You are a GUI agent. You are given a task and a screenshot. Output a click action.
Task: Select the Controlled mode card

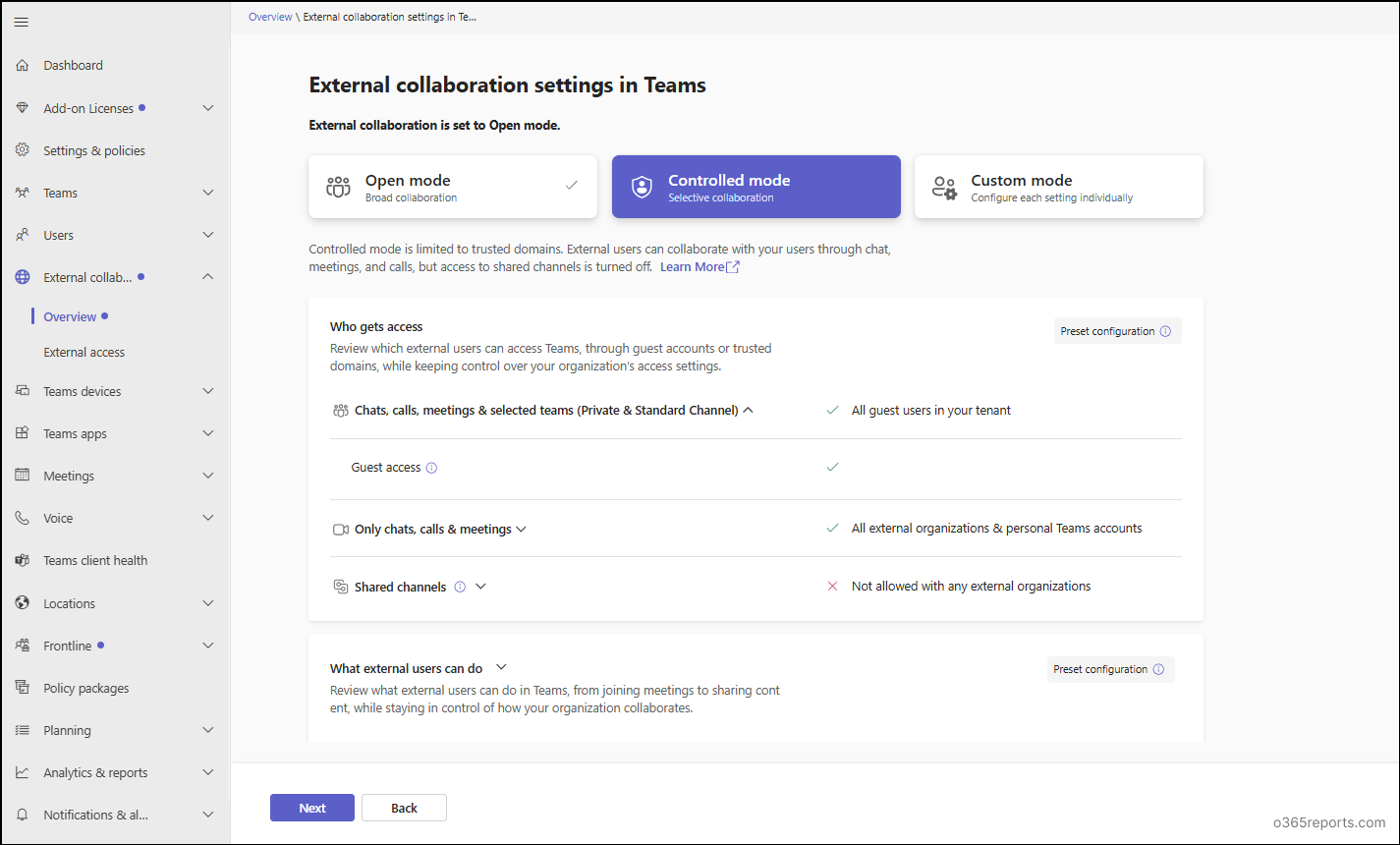(x=756, y=187)
